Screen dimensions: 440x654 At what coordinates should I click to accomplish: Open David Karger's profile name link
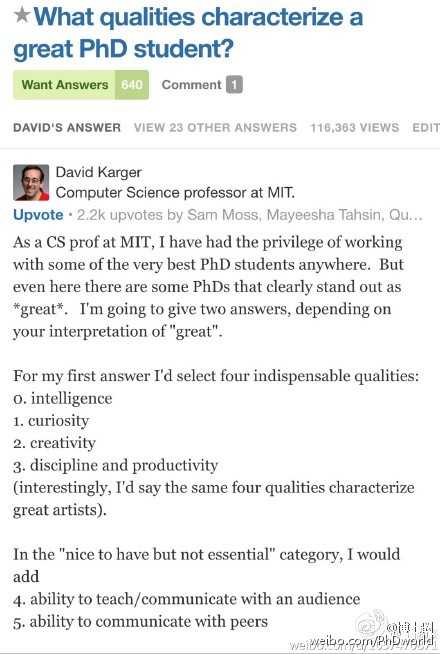point(98,172)
